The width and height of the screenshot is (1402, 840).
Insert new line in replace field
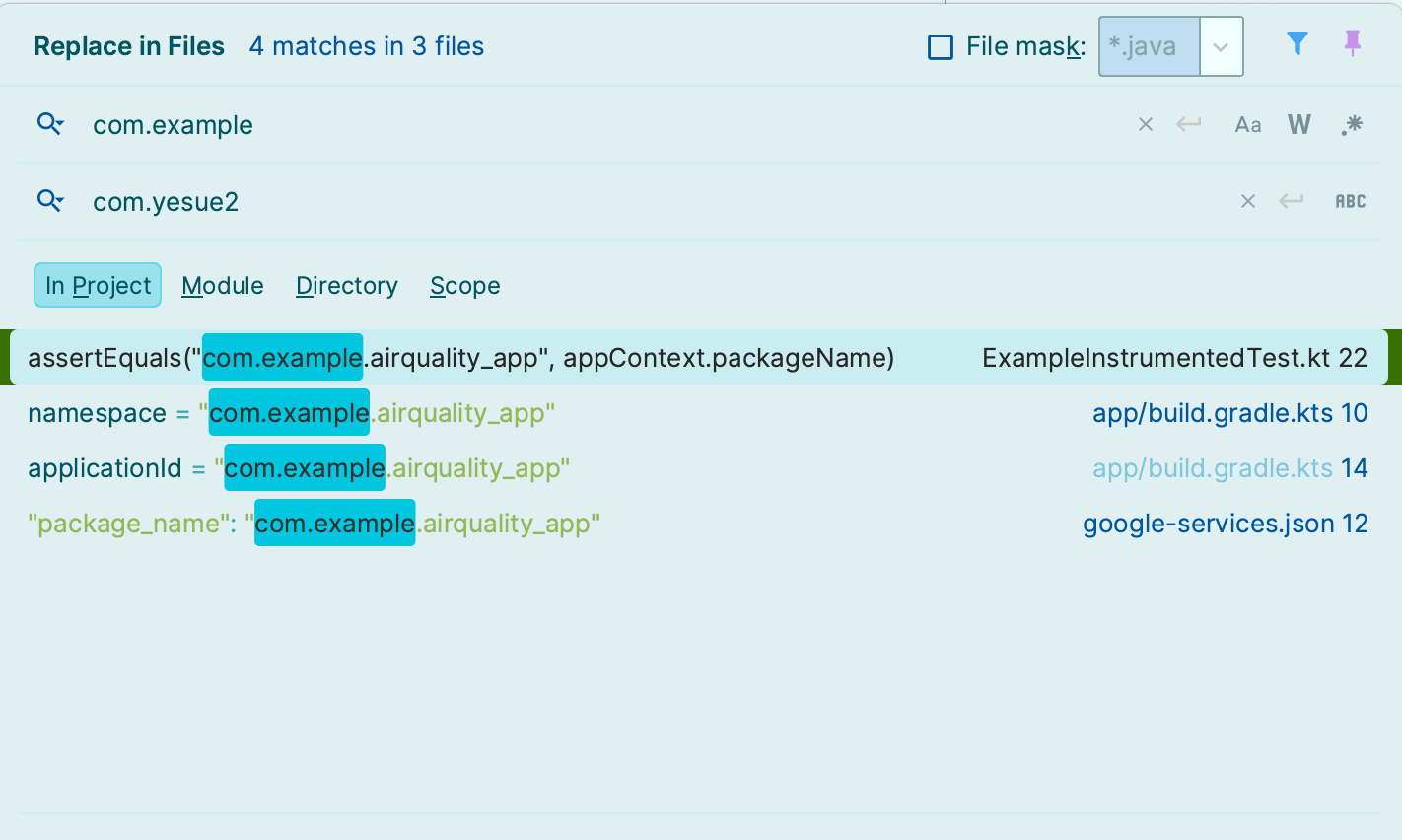(1292, 201)
